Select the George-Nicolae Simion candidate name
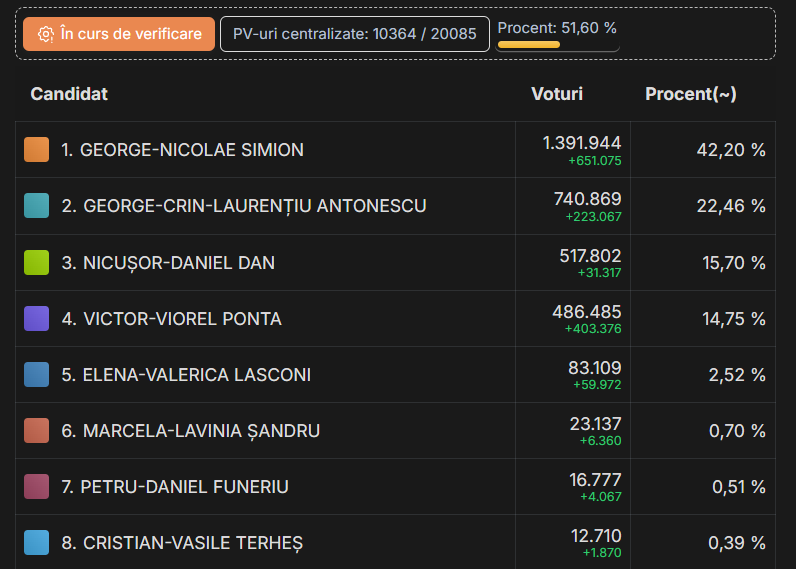The height and width of the screenshot is (569, 796). pyautogui.click(x=182, y=150)
